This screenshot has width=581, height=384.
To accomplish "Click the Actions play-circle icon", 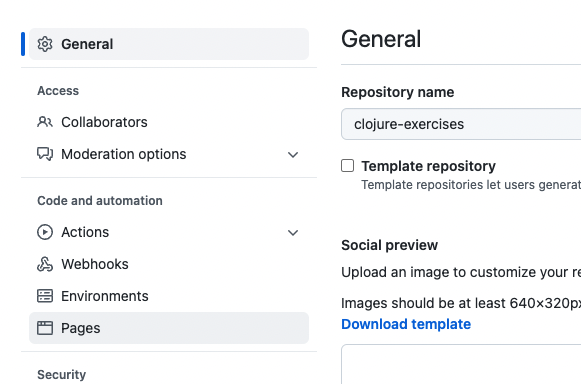I will click(x=45, y=232).
